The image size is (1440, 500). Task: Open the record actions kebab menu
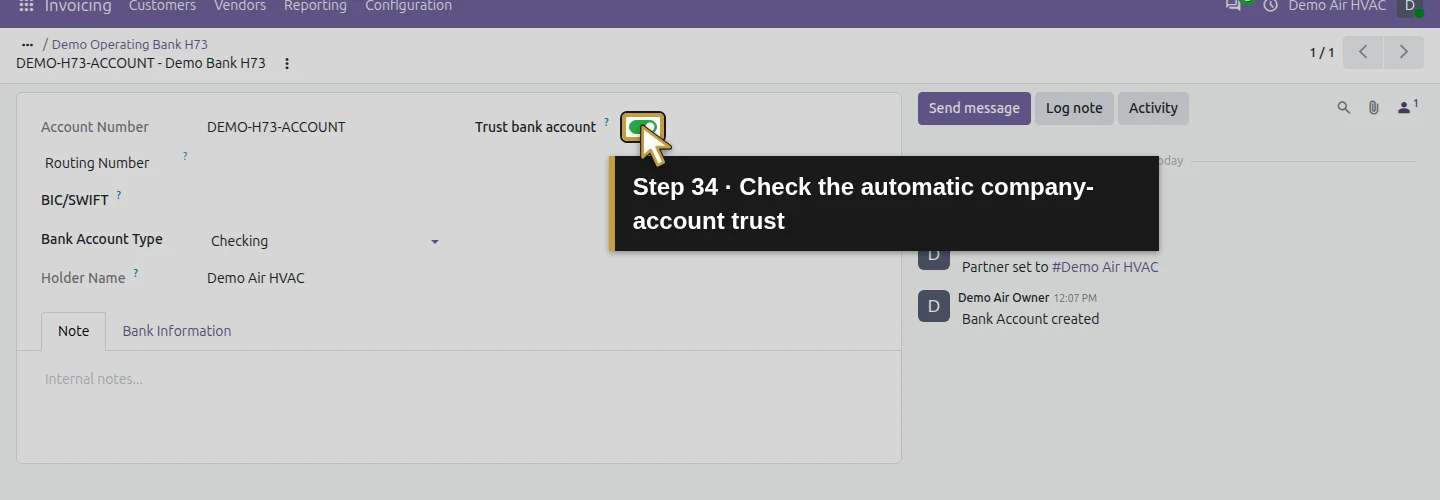tap(287, 63)
